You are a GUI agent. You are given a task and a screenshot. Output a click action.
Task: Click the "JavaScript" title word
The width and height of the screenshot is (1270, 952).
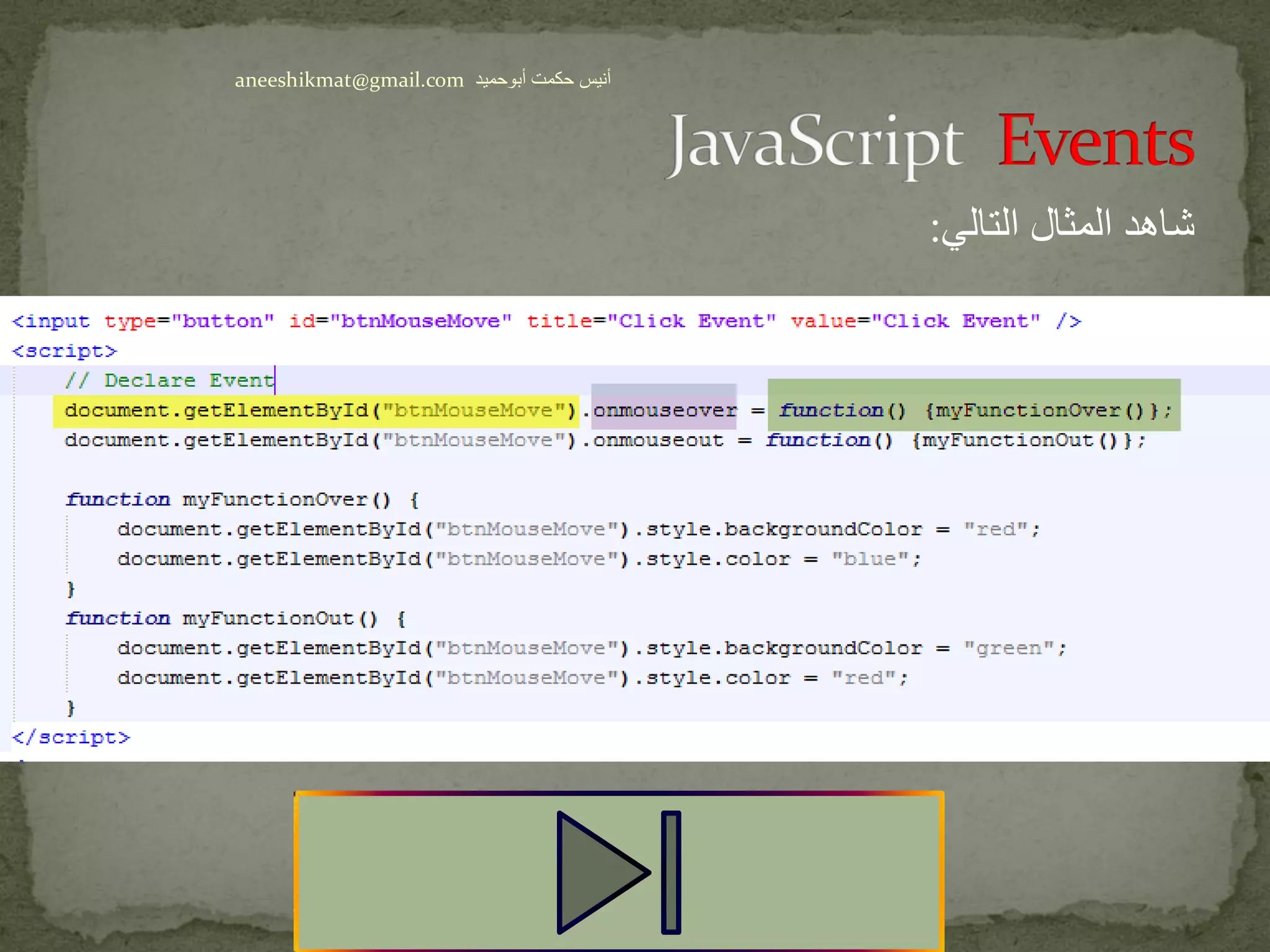tap(816, 144)
